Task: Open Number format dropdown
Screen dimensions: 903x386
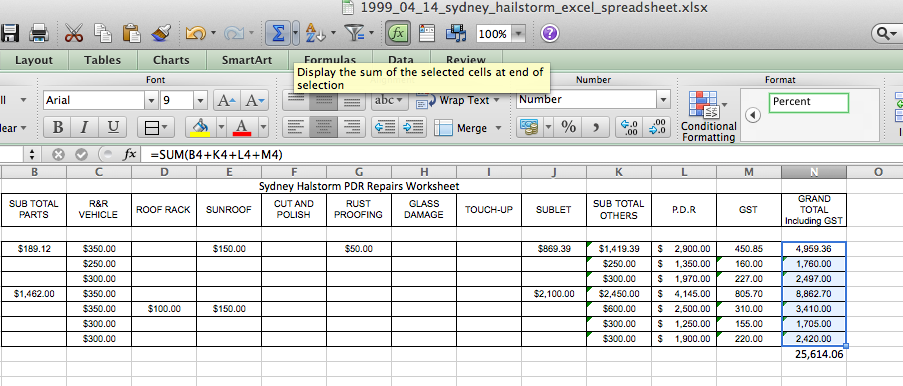Action: tap(663, 100)
